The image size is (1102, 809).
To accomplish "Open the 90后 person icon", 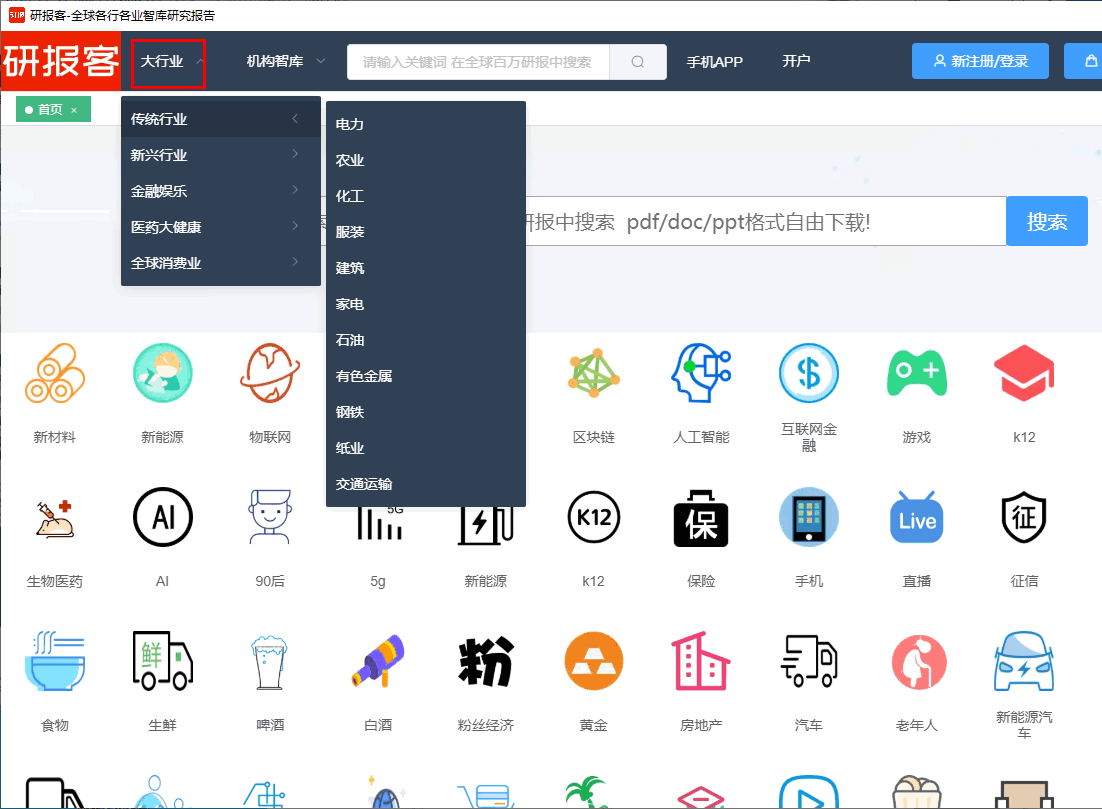I will tap(270, 517).
